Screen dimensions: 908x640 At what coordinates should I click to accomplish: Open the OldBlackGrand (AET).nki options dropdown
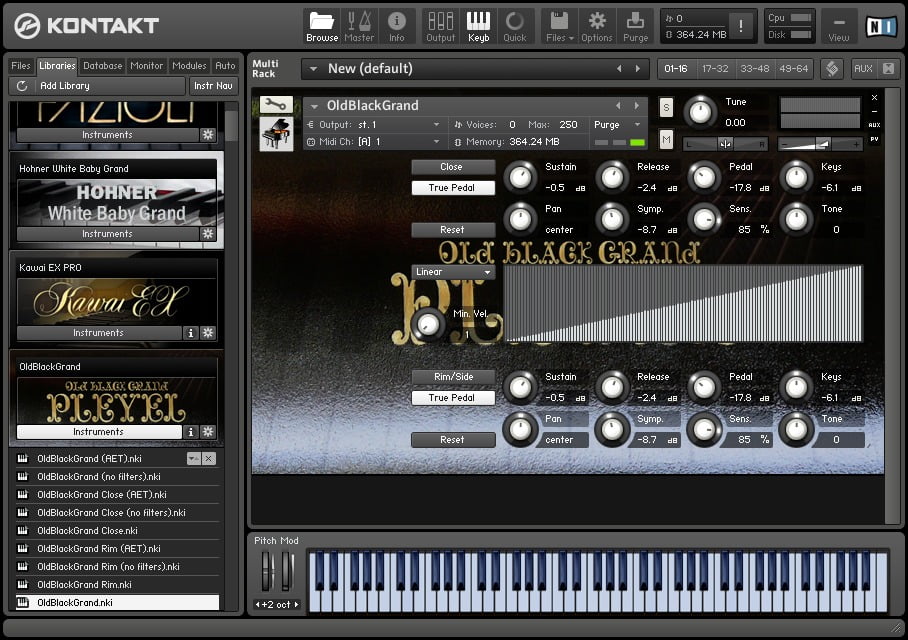193,459
